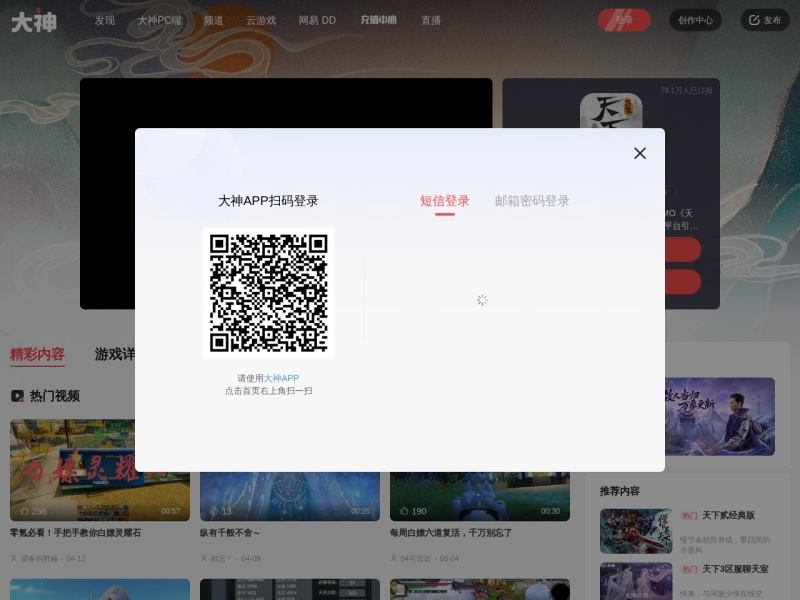Switch to the 短信登录 tab
Screen dimensions: 800x600
444,201
